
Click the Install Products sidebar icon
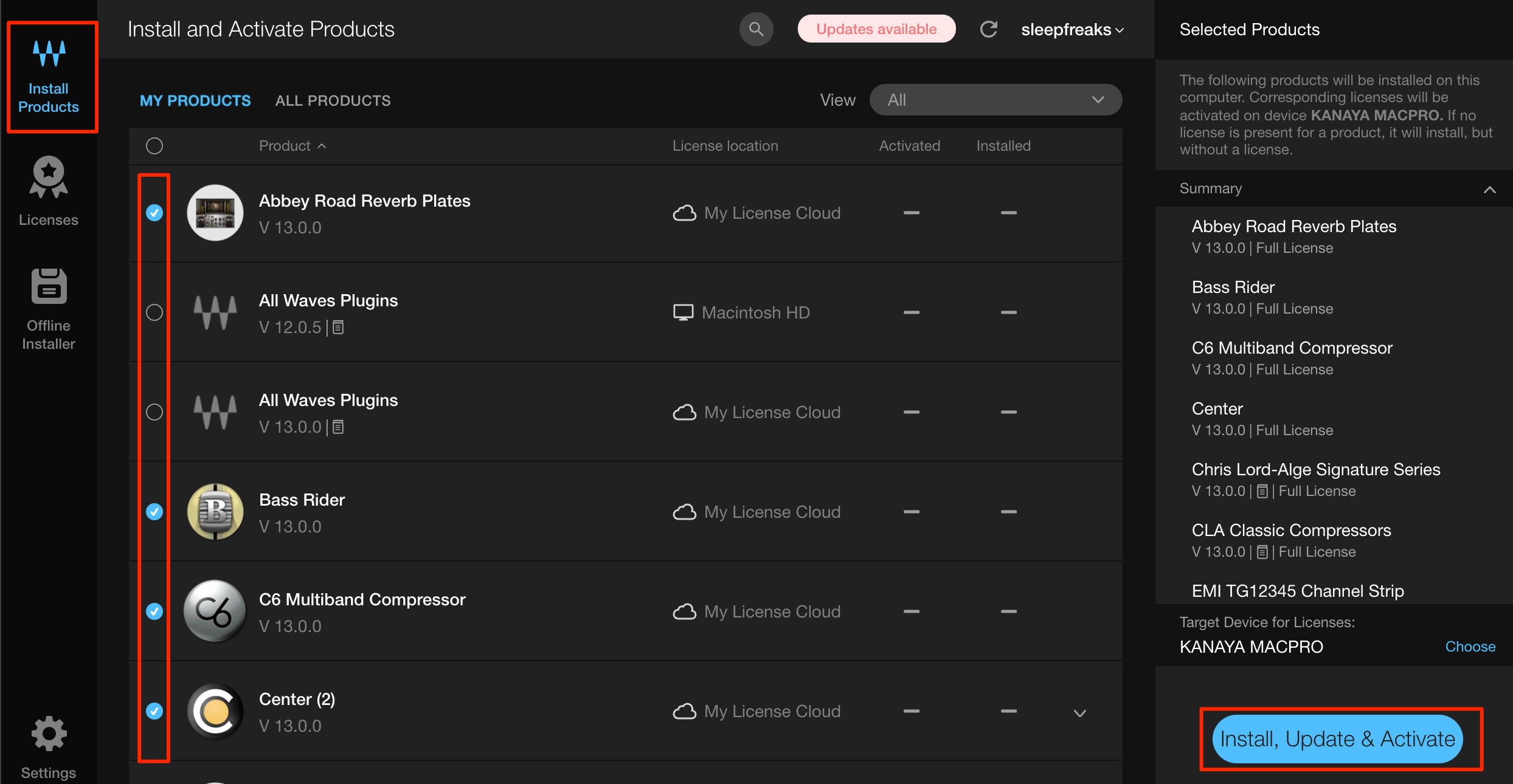click(49, 77)
